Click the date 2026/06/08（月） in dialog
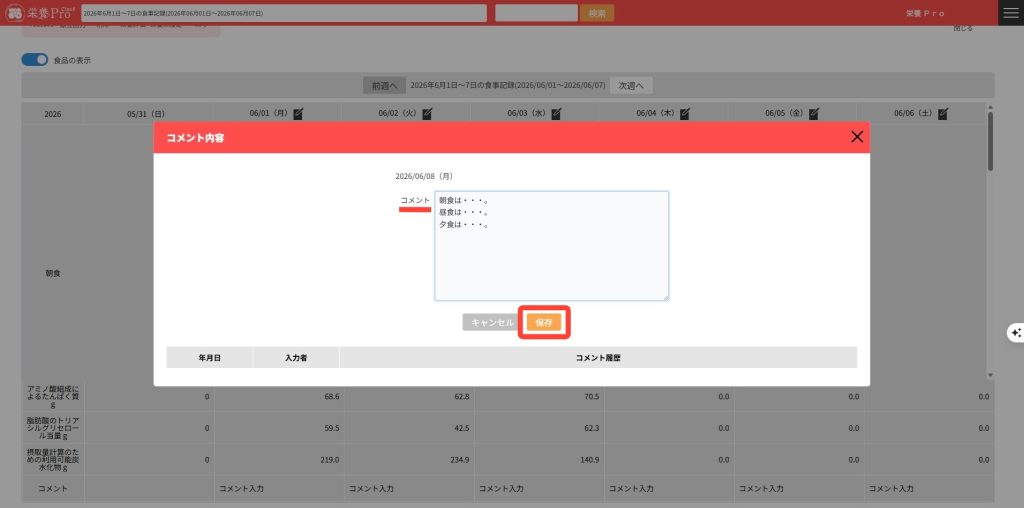The height and width of the screenshot is (508, 1024). pyautogui.click(x=424, y=176)
